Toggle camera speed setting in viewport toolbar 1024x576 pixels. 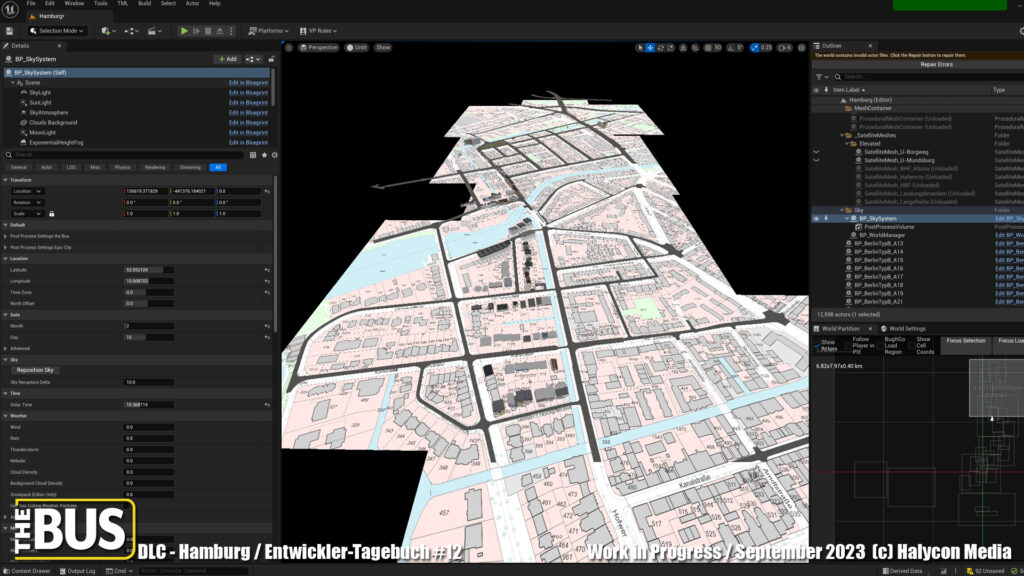[x=785, y=47]
